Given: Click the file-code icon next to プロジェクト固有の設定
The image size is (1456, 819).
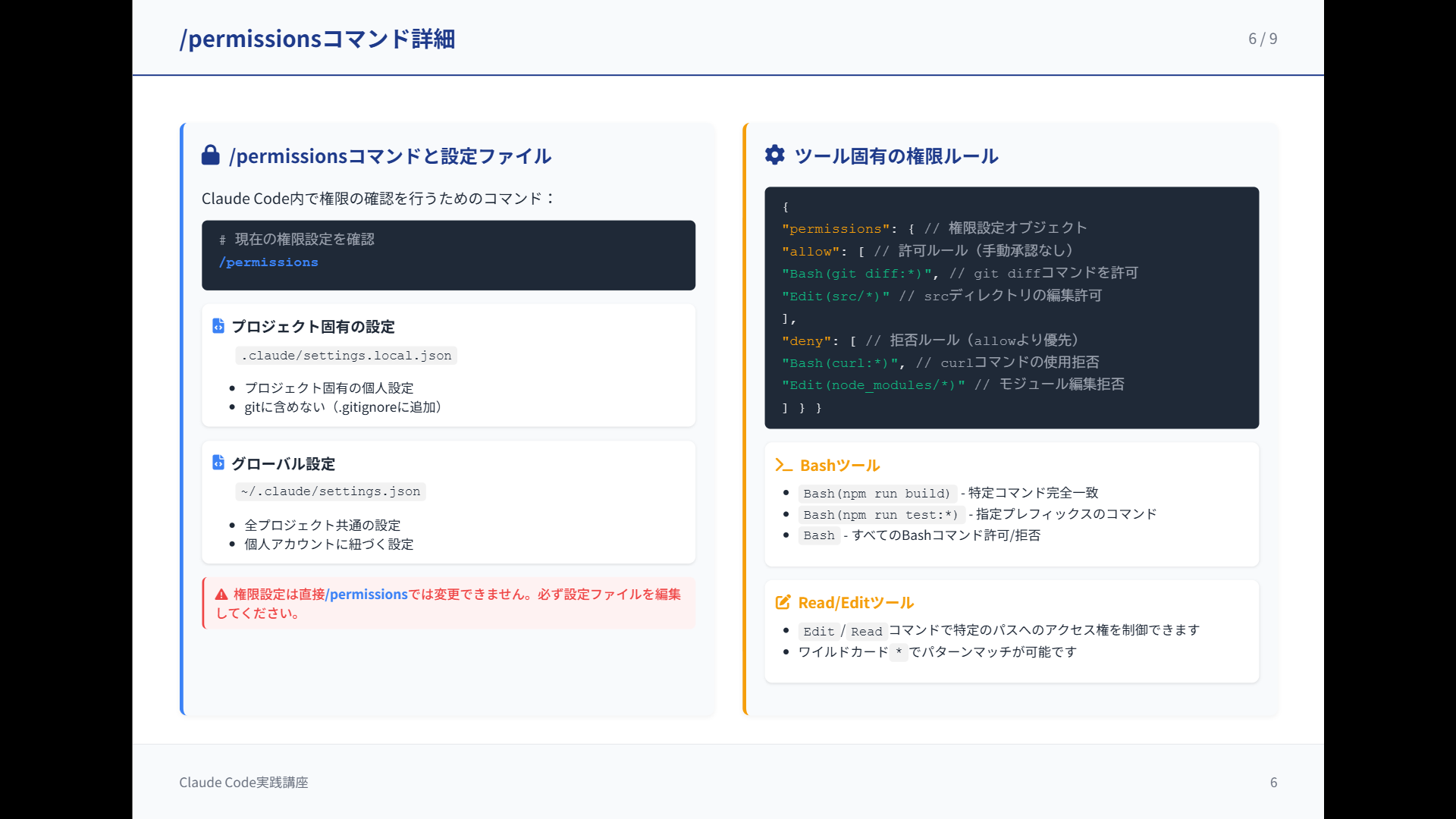Looking at the screenshot, I should click(218, 325).
